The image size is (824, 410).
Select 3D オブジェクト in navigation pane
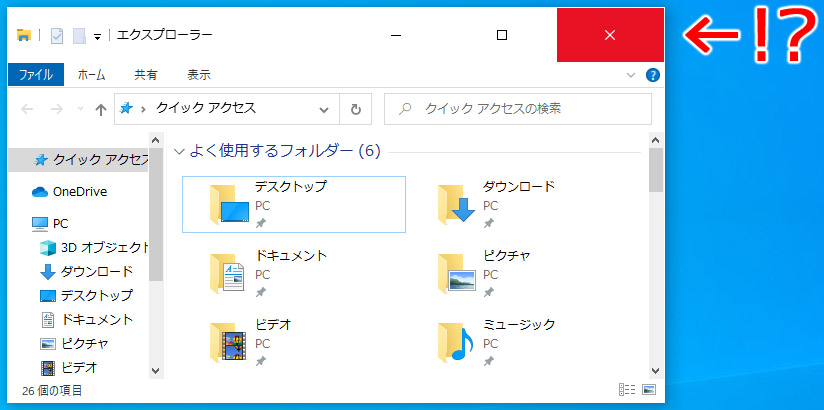94,247
